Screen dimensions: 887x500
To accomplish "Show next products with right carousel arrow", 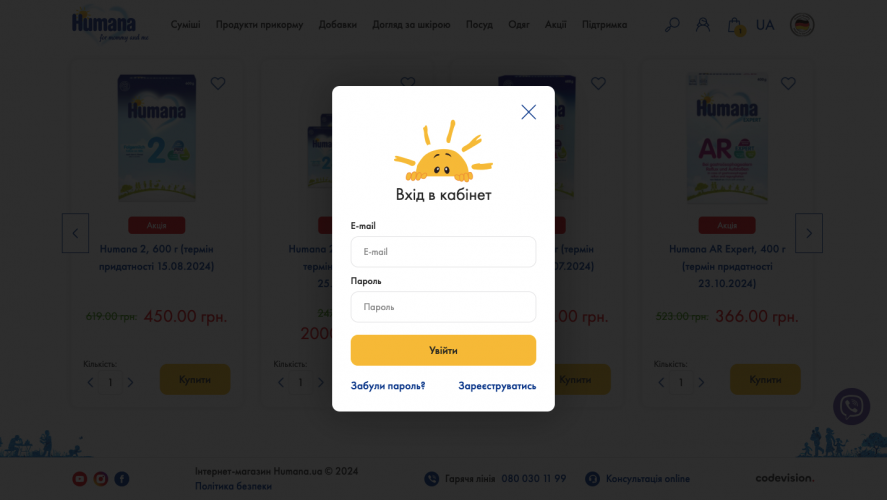I will (x=809, y=233).
